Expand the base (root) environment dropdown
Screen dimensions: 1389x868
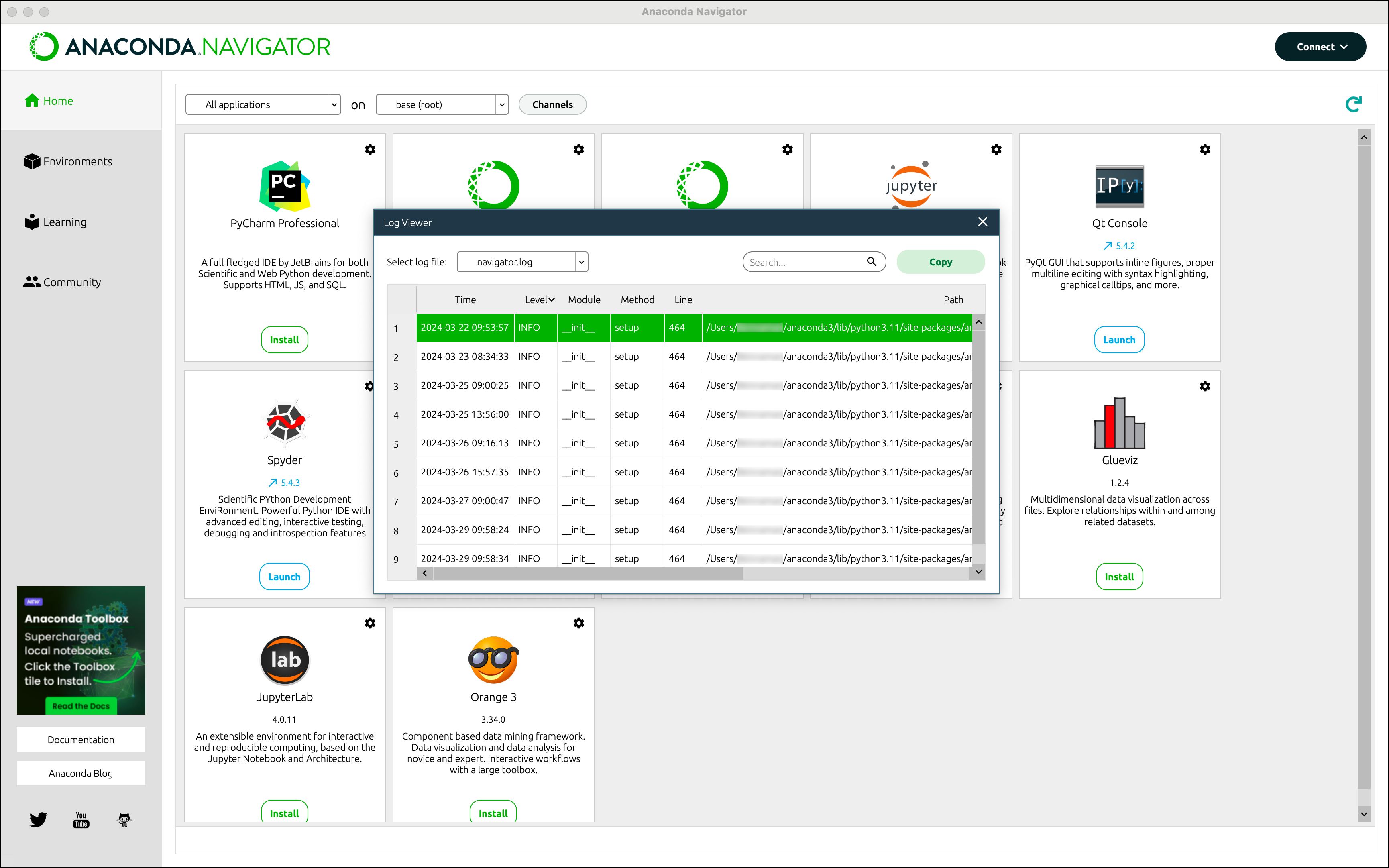click(x=442, y=104)
